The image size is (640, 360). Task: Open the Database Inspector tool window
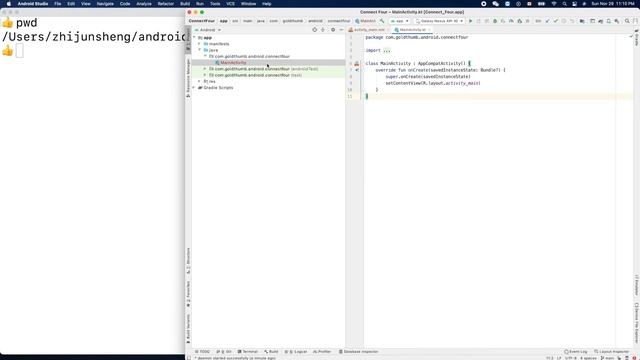358,351
